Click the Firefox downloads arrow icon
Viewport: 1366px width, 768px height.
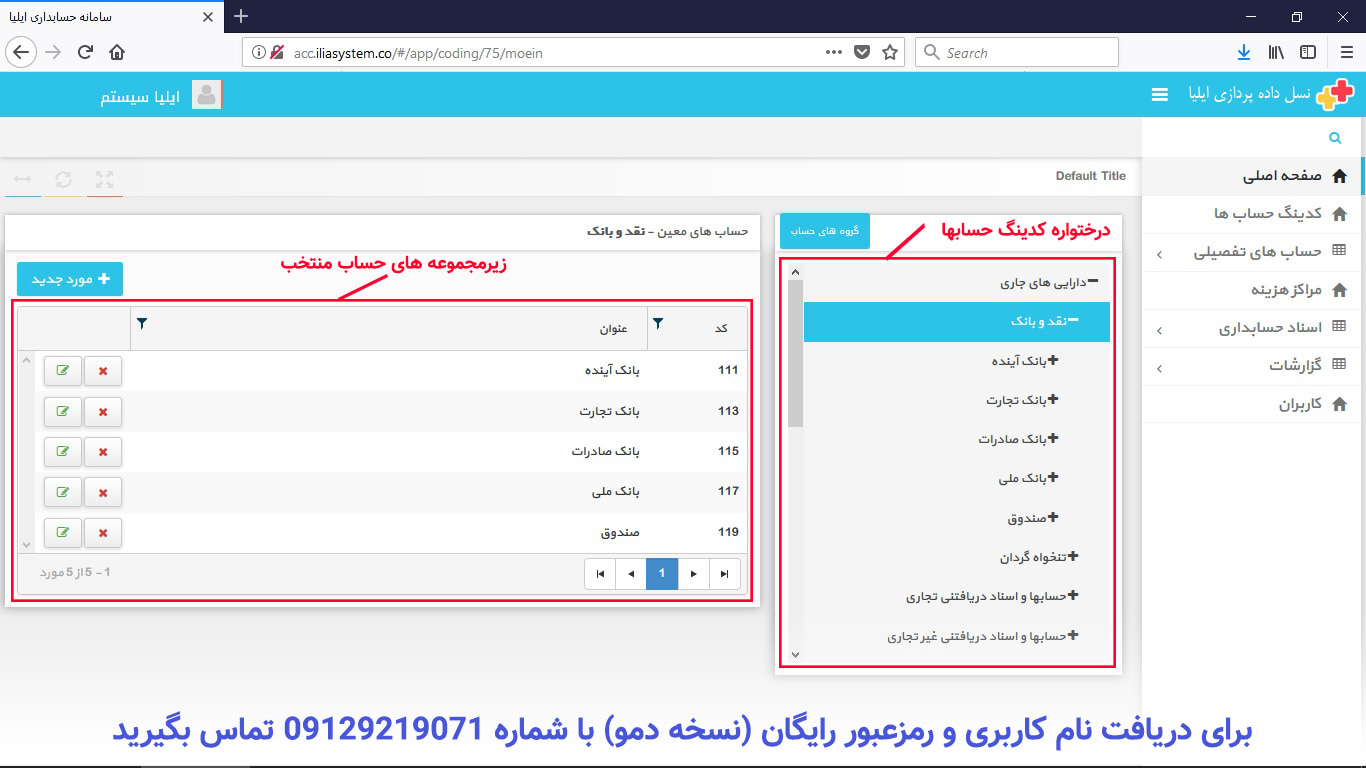pos(1243,51)
